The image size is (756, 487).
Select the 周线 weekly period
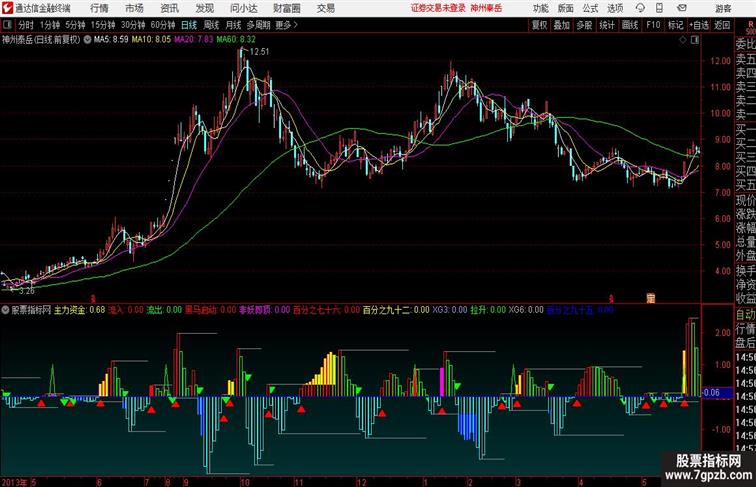click(x=211, y=25)
